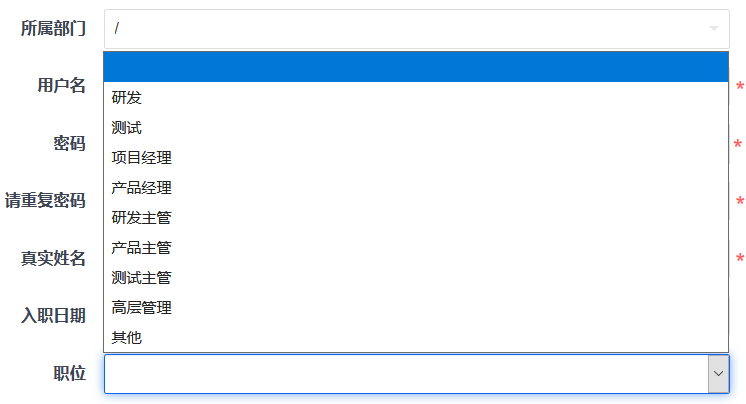Screen dimensions: 746x404
Task: Pick the 项目经理 option
Action: click(x=142, y=158)
